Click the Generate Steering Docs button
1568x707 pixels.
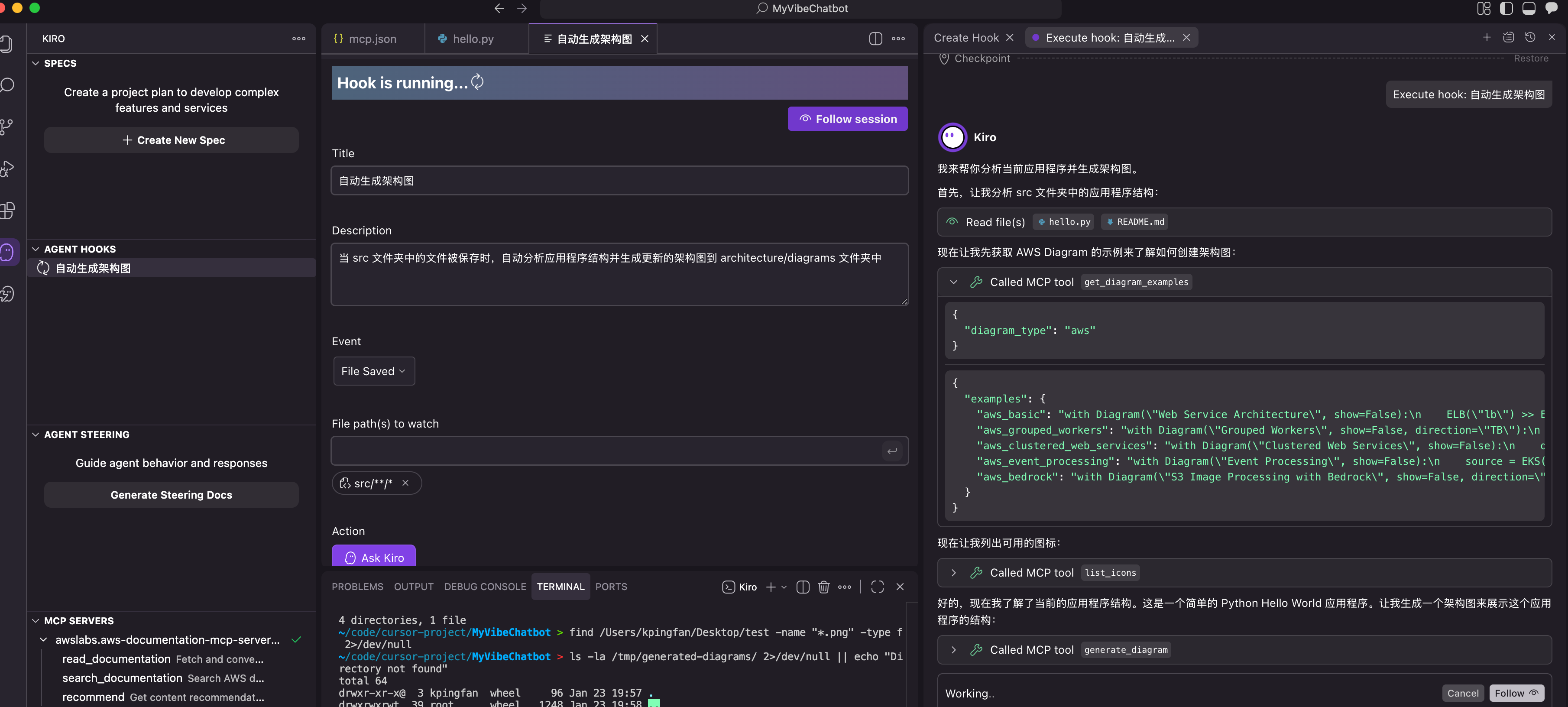(171, 494)
